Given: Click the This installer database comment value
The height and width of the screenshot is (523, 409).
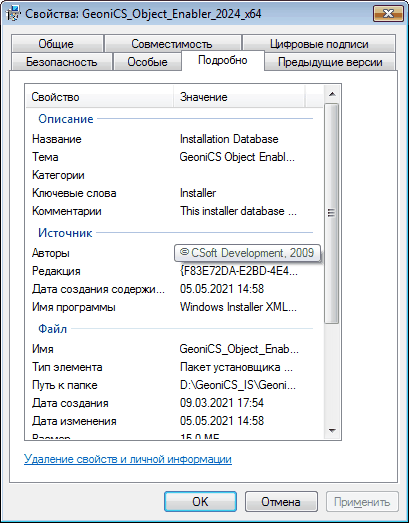Looking at the screenshot, I should 238,211.
